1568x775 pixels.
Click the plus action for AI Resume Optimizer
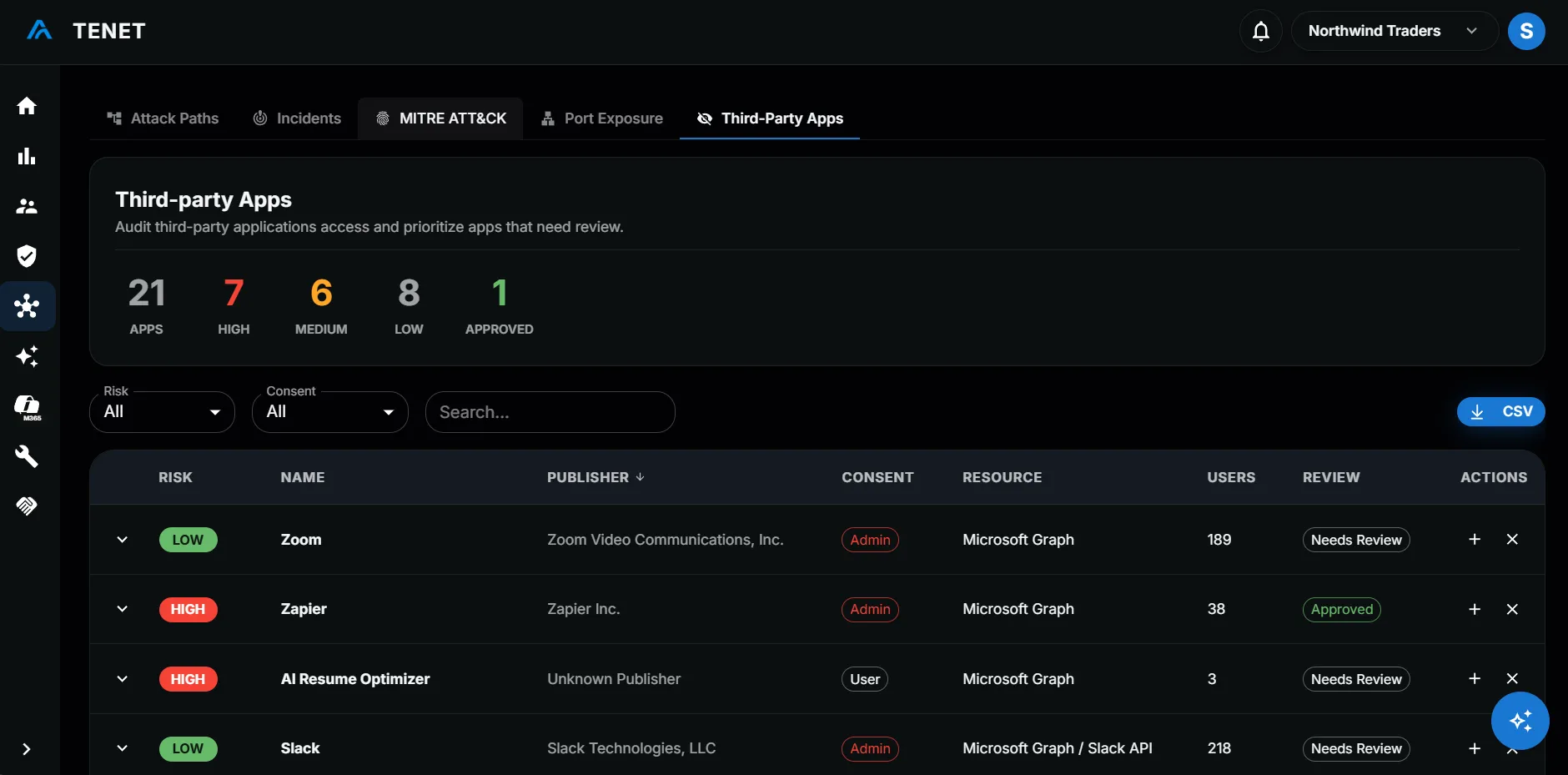click(x=1475, y=679)
